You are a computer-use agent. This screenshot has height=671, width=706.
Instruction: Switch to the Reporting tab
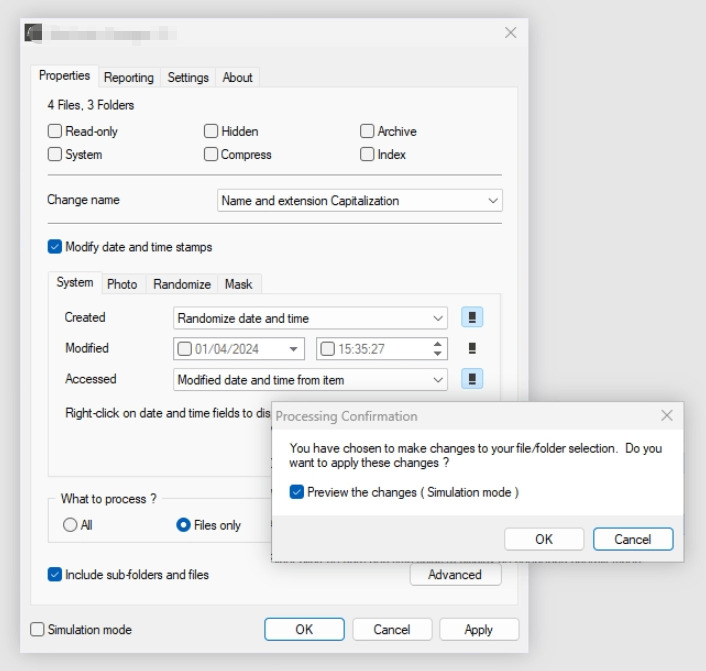pos(129,77)
